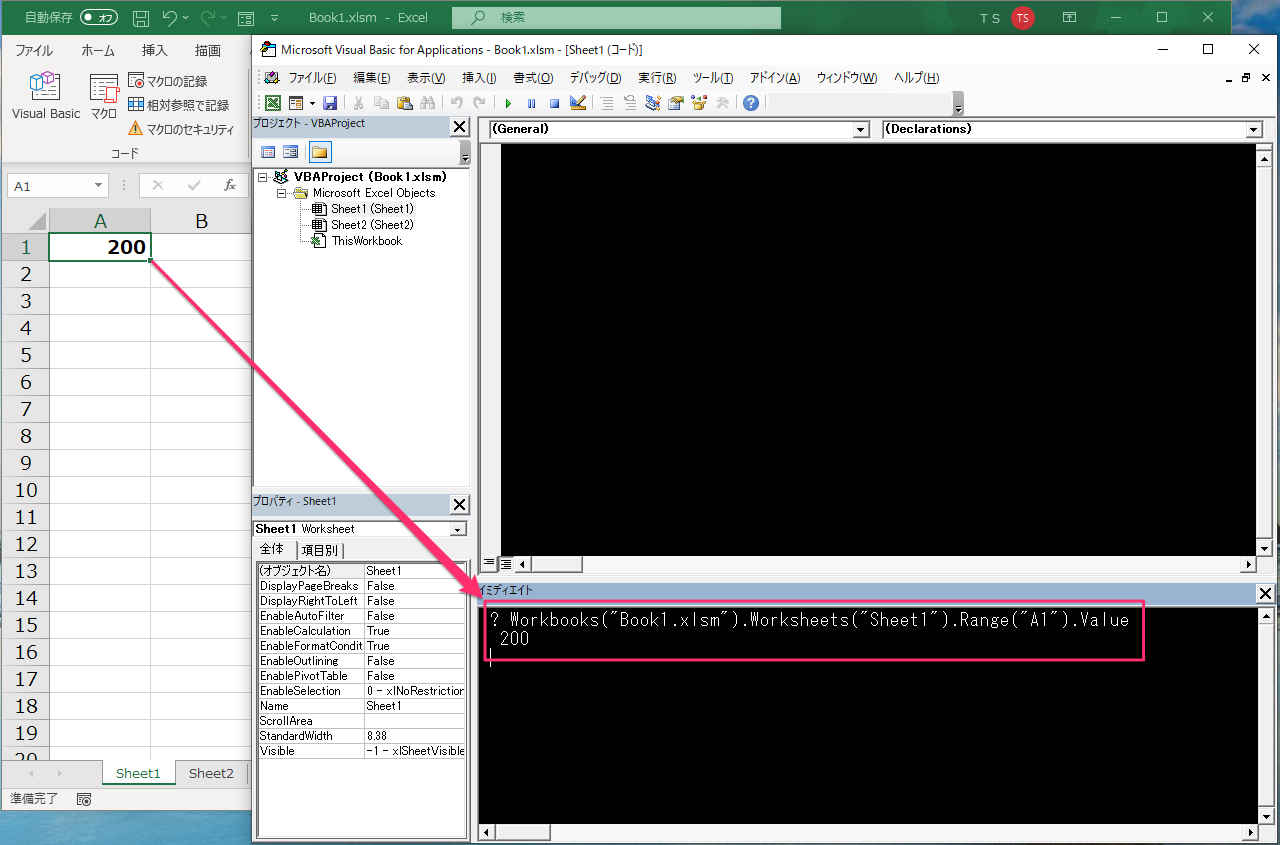Select ThisWorkbook in the project tree
The height and width of the screenshot is (845, 1280).
[x=366, y=241]
